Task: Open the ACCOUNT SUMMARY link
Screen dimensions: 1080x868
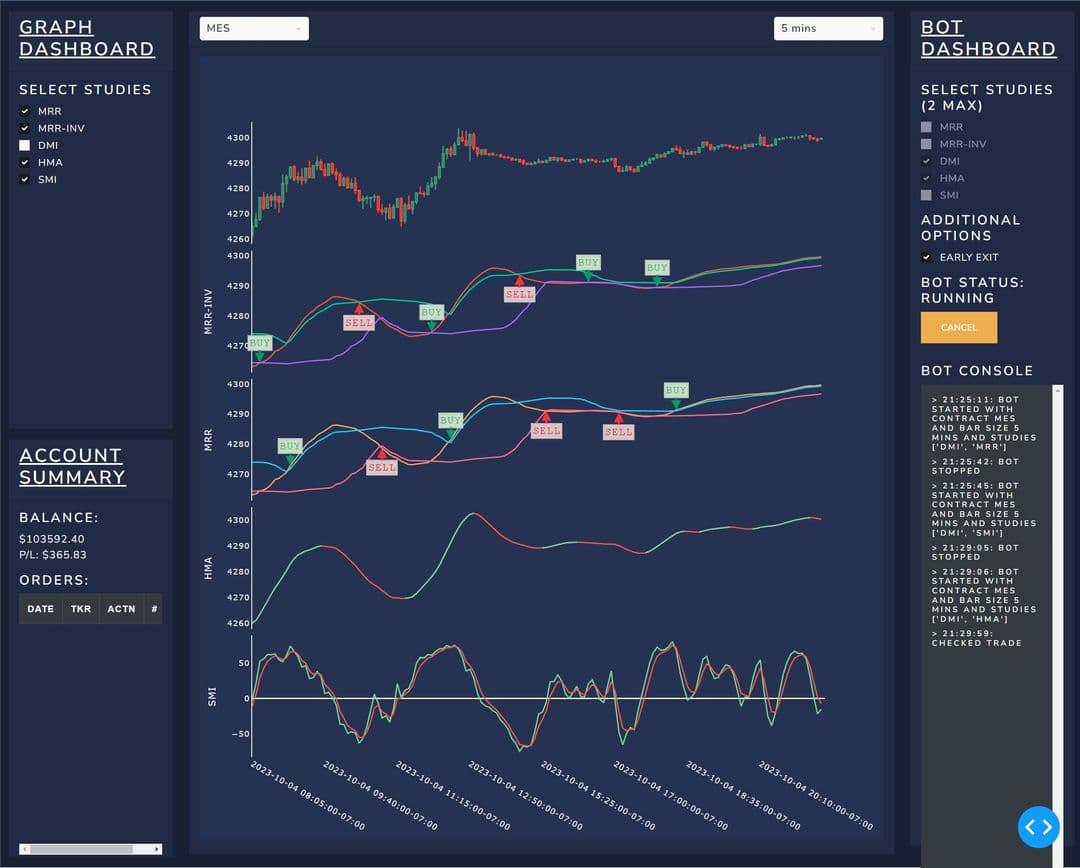Action: click(x=72, y=466)
